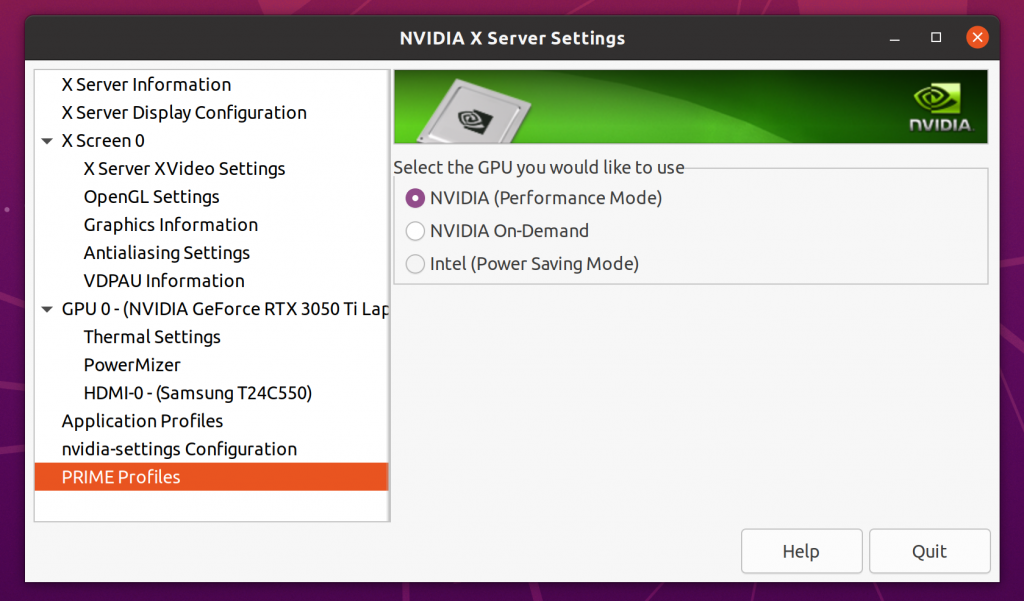Show Graphics Information page
Image resolution: width=1024 pixels, height=601 pixels.
point(170,225)
